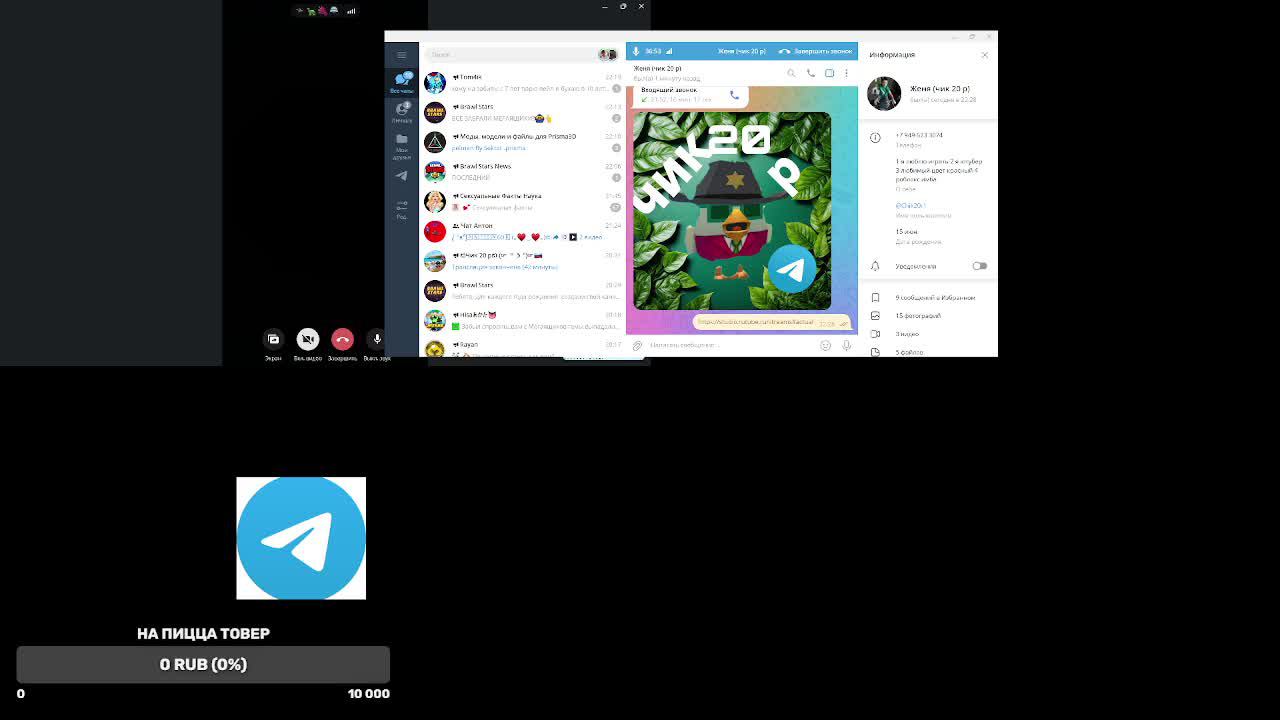Open chat with stream ended message
The height and width of the screenshot is (720, 1280).
click(x=523, y=261)
